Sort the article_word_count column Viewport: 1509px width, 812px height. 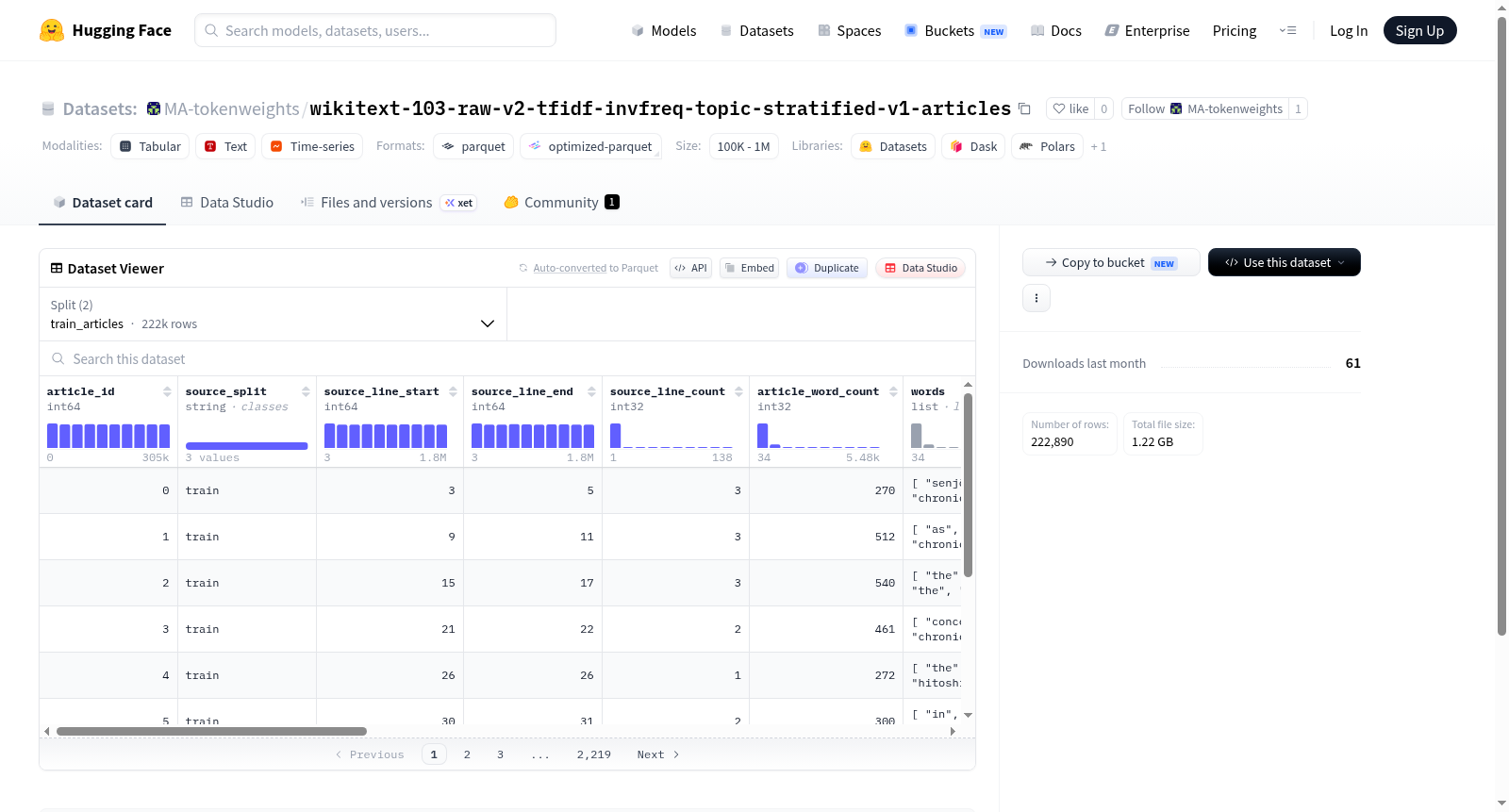(893, 391)
